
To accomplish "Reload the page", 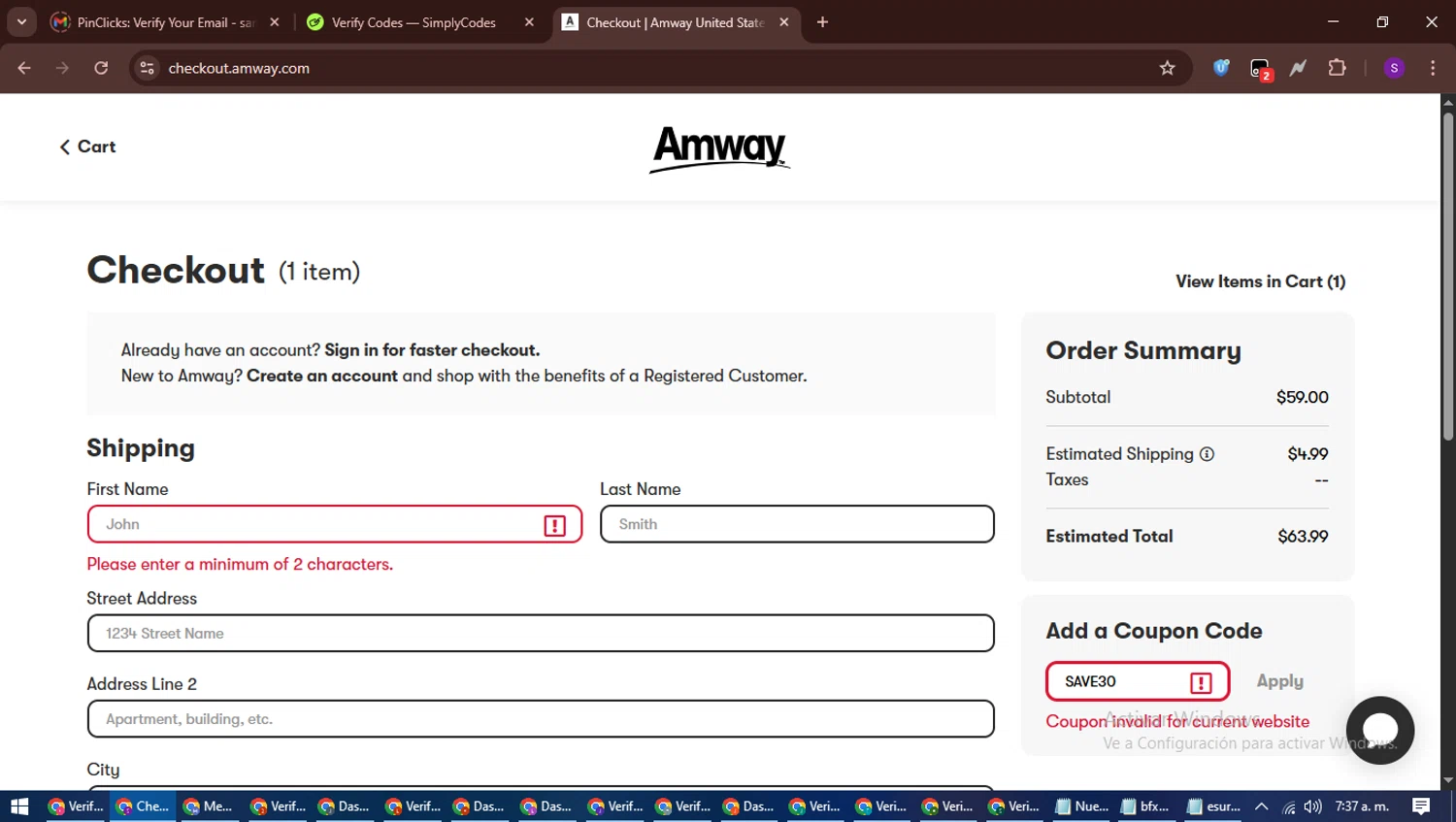I will 101,68.
